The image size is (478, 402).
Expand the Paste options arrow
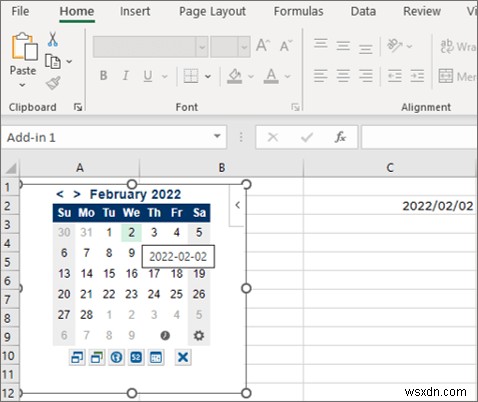[22, 85]
